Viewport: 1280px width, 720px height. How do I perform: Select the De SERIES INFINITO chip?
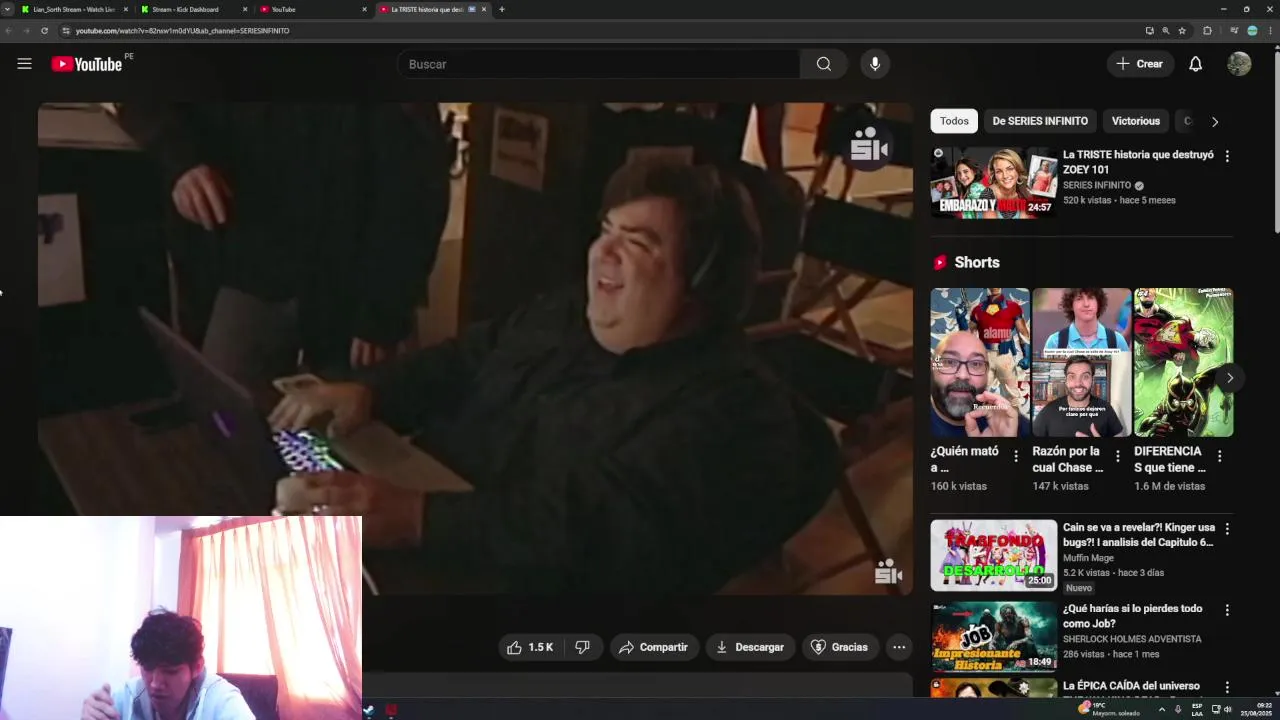point(1040,121)
